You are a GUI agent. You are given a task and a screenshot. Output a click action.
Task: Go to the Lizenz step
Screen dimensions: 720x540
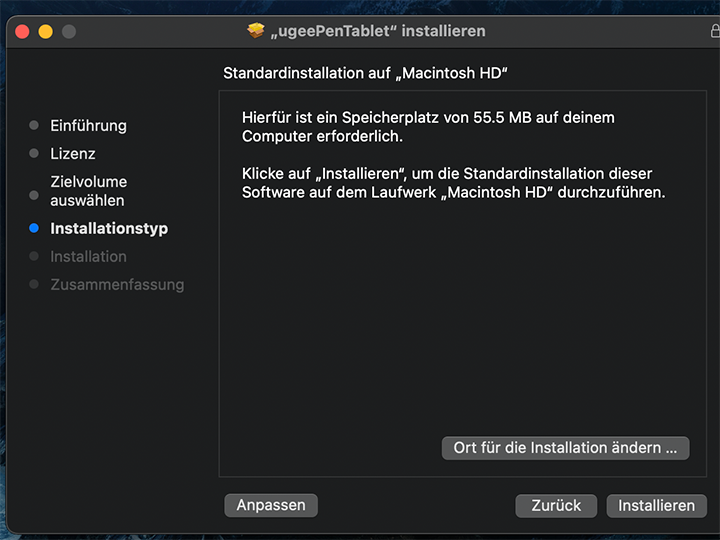(x=73, y=153)
